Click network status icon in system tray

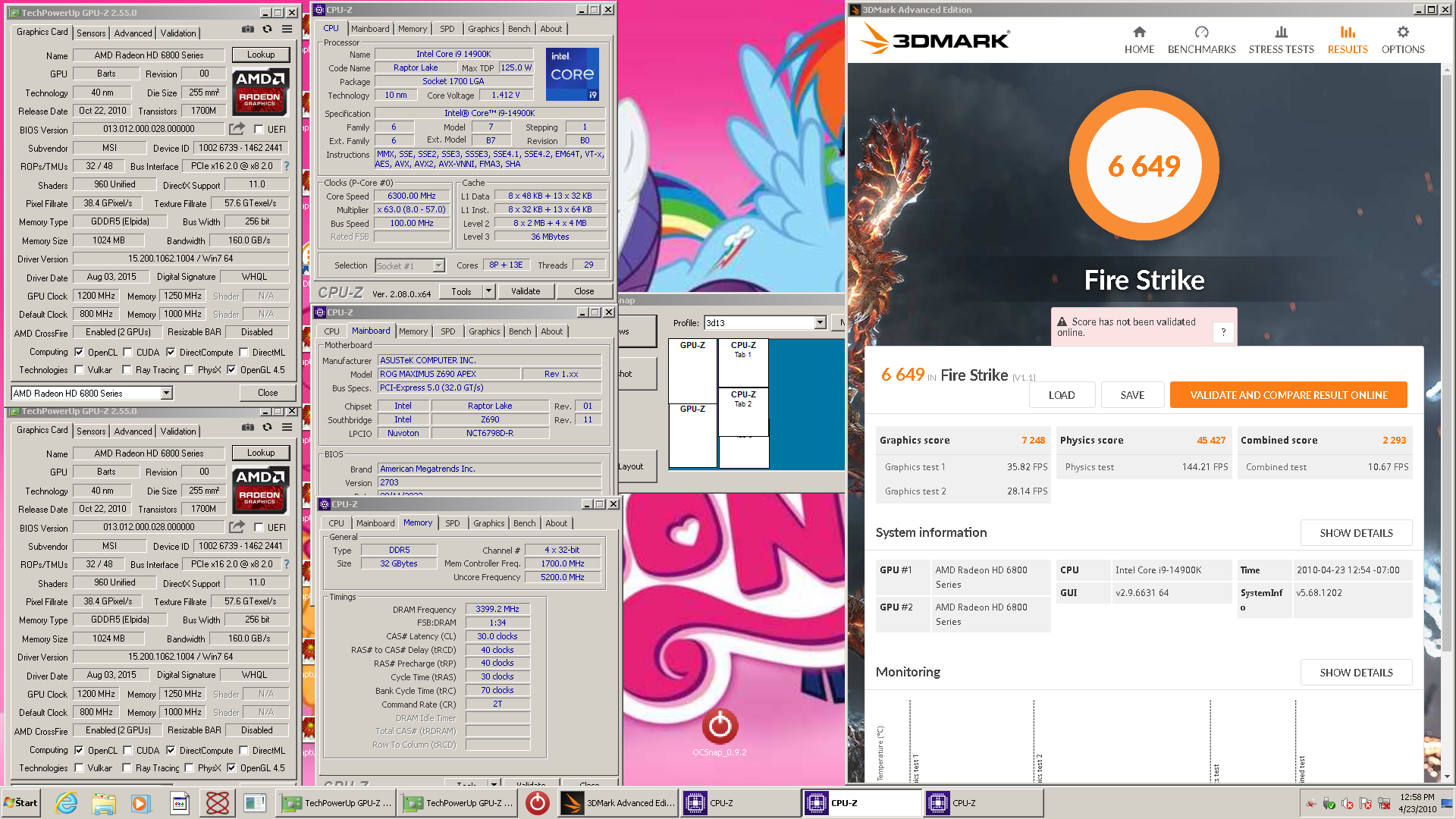coord(1383,804)
